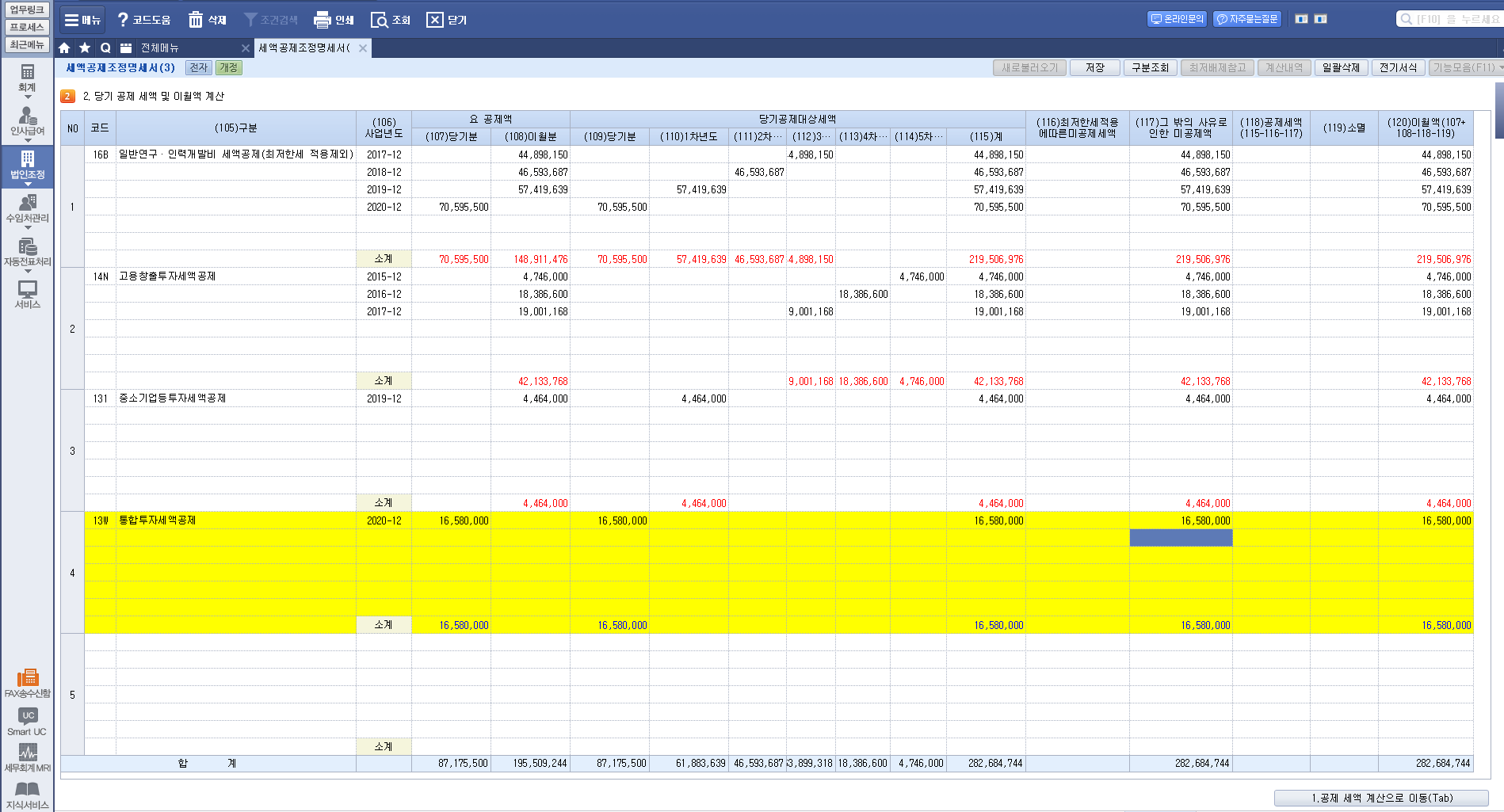The width and height of the screenshot is (1504, 812).
Task: Run 조회 lookup from the toolbar
Action: [x=391, y=20]
